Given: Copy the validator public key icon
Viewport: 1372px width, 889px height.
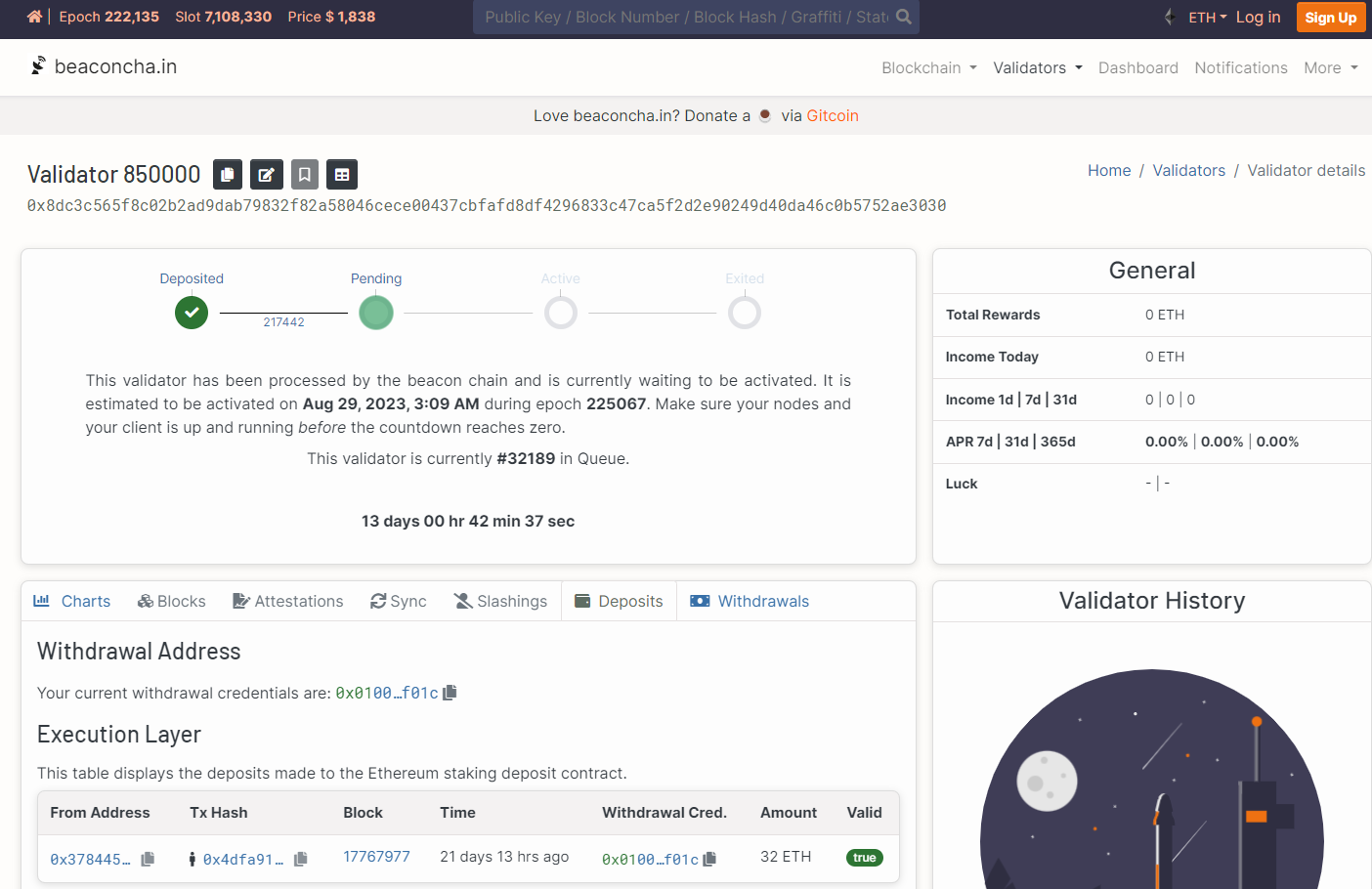Looking at the screenshot, I should pos(228,174).
